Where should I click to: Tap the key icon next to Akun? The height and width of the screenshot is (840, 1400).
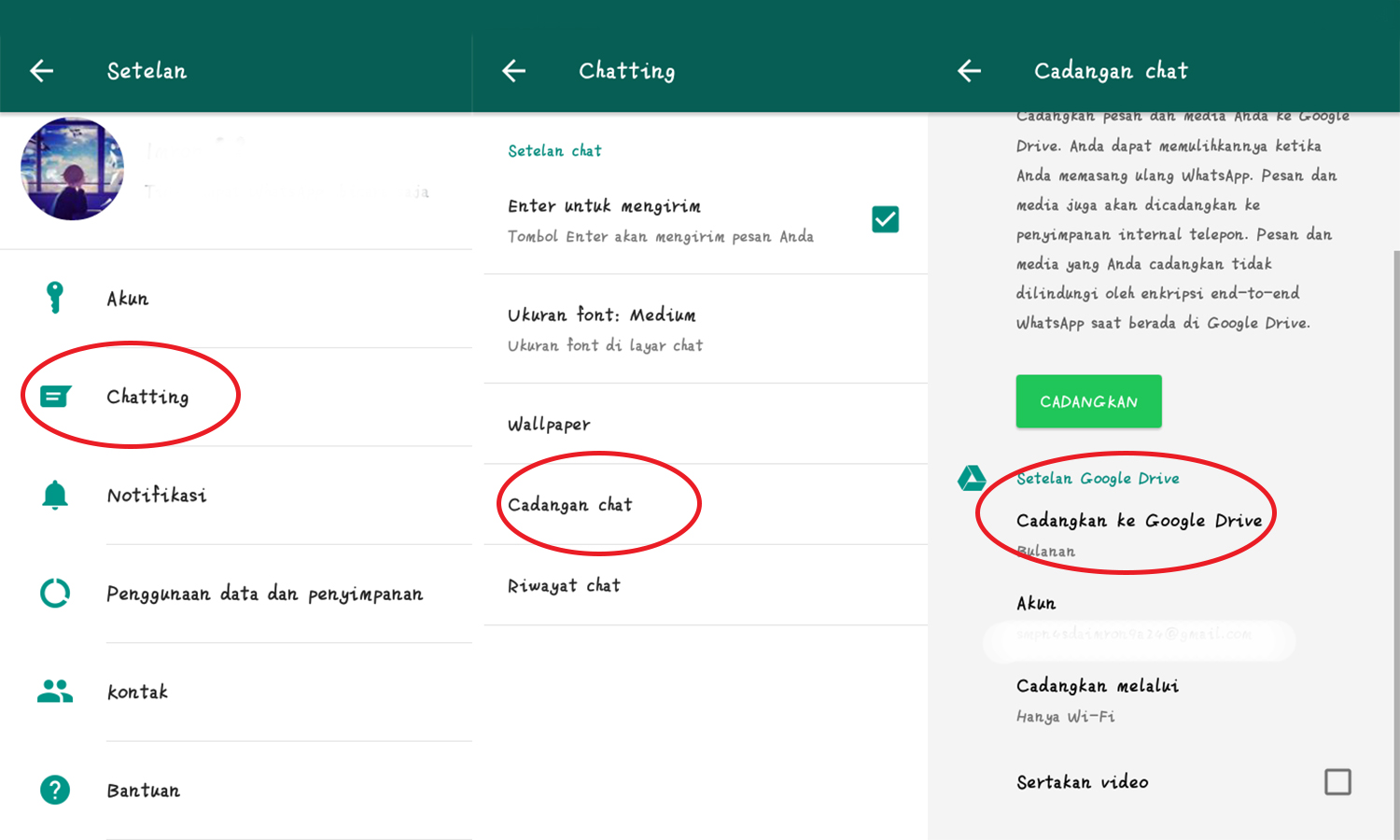[x=55, y=298]
